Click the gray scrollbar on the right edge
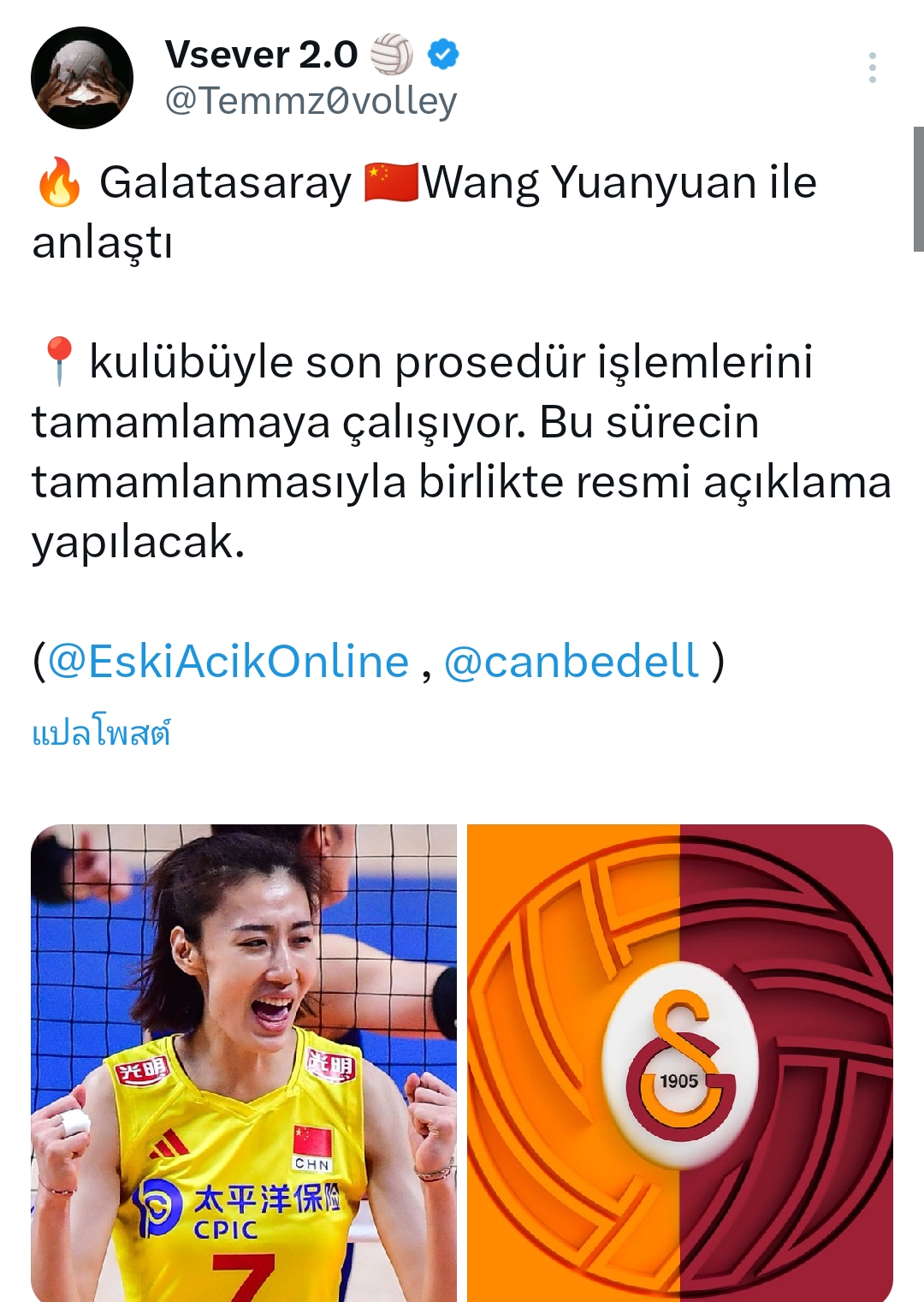The image size is (924, 1302). point(919,189)
